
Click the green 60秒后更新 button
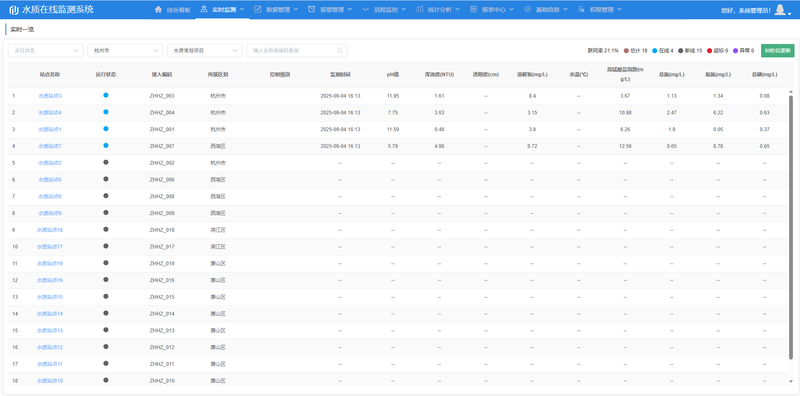tap(778, 51)
